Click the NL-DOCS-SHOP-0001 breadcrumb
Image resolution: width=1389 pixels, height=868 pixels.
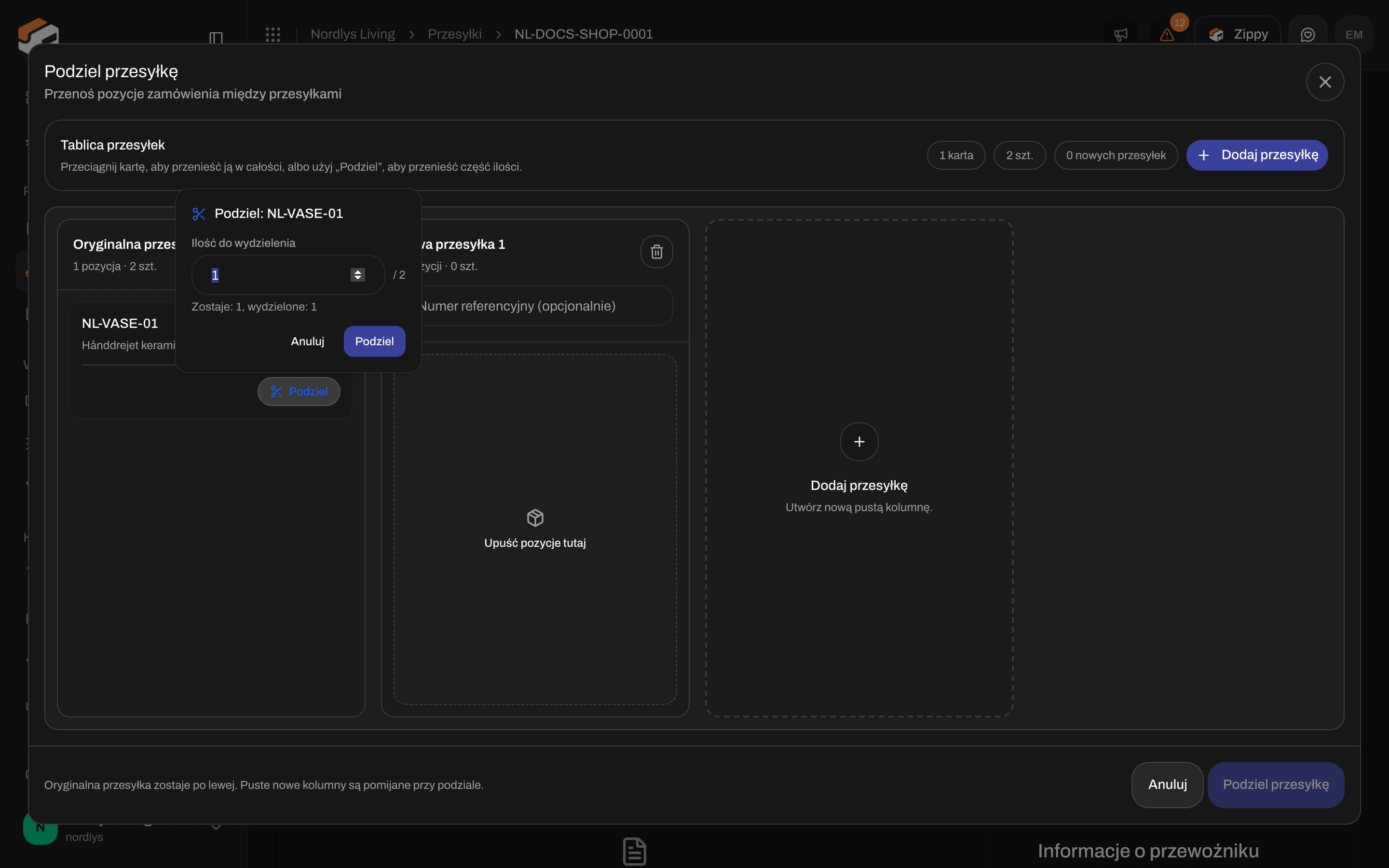click(584, 34)
